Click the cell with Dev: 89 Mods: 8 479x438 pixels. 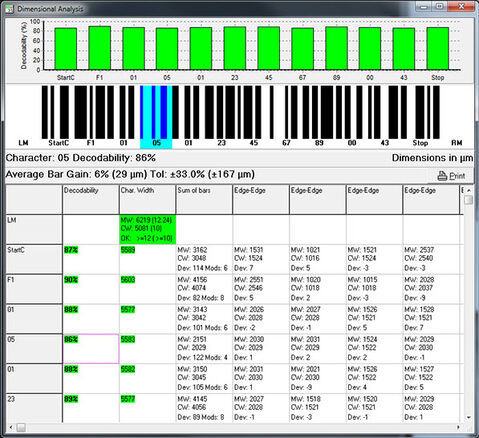204,408
